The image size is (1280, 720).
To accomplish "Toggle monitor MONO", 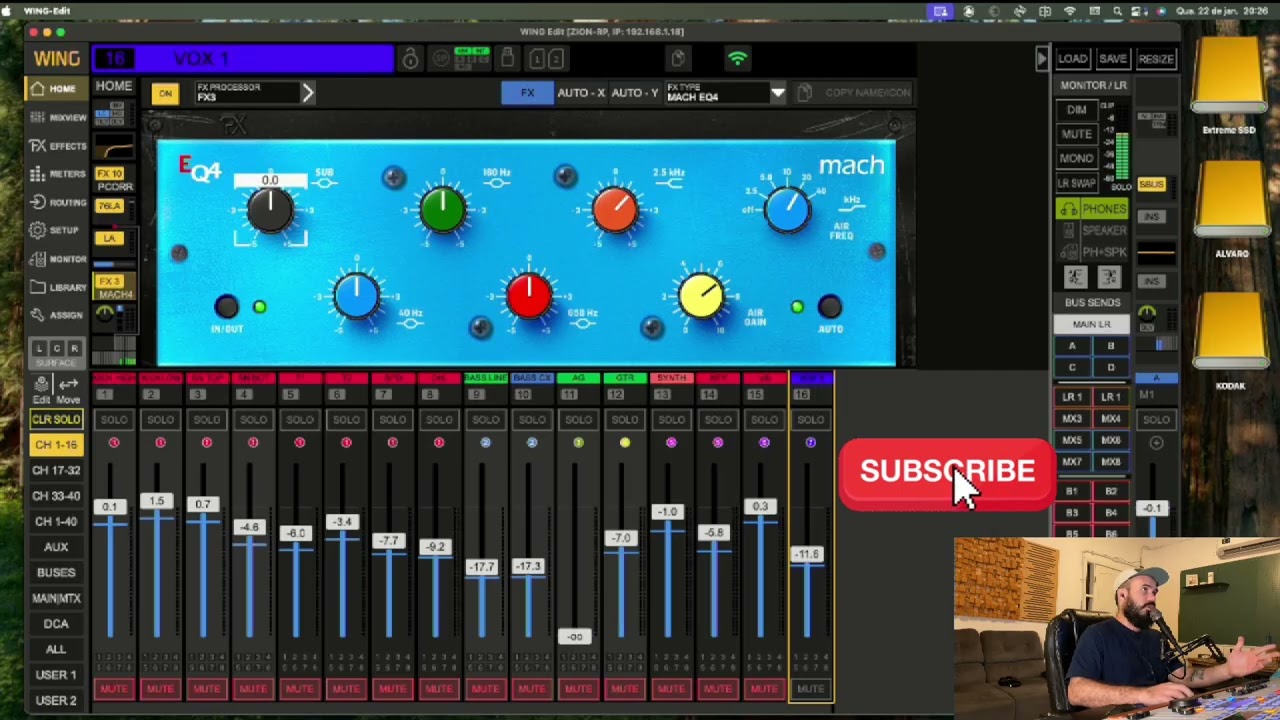I will [x=1076, y=158].
